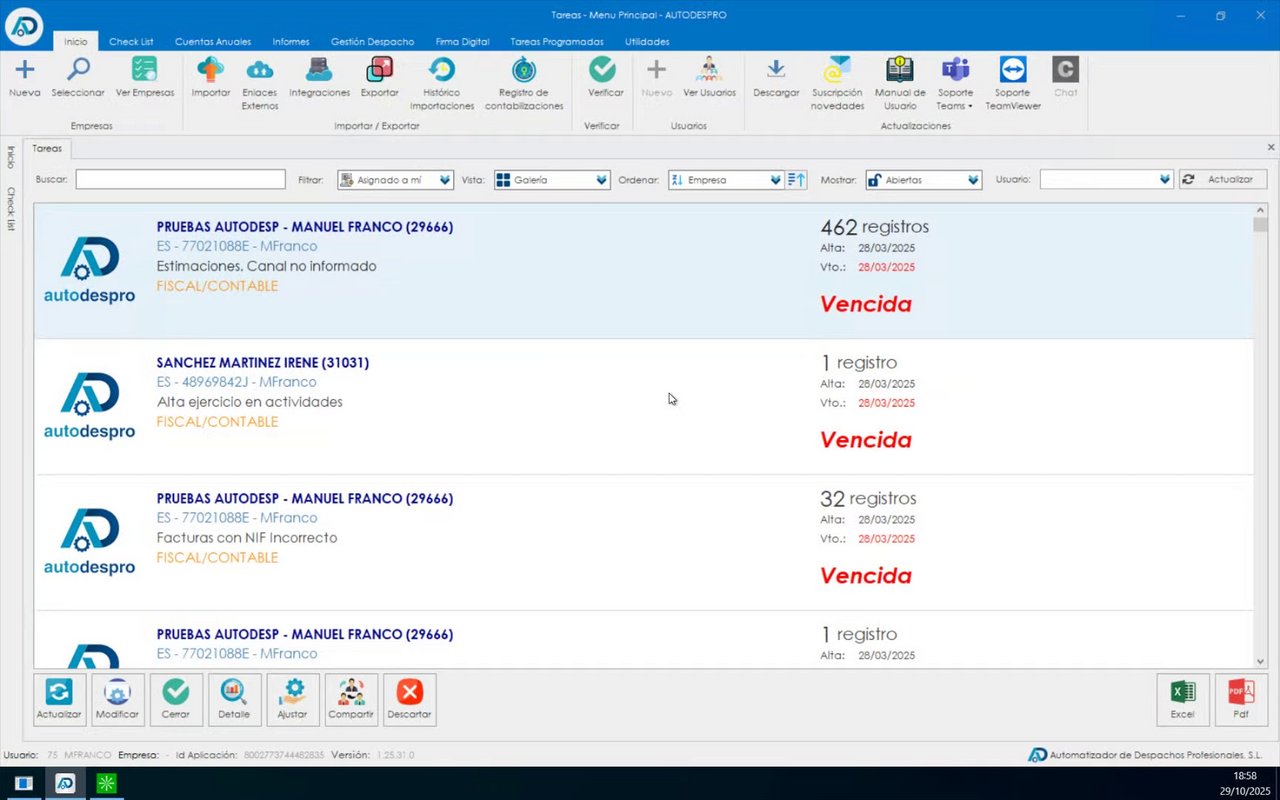Open Enlaces Externos
Image resolution: width=1280 pixels, height=800 pixels.
click(x=260, y=84)
